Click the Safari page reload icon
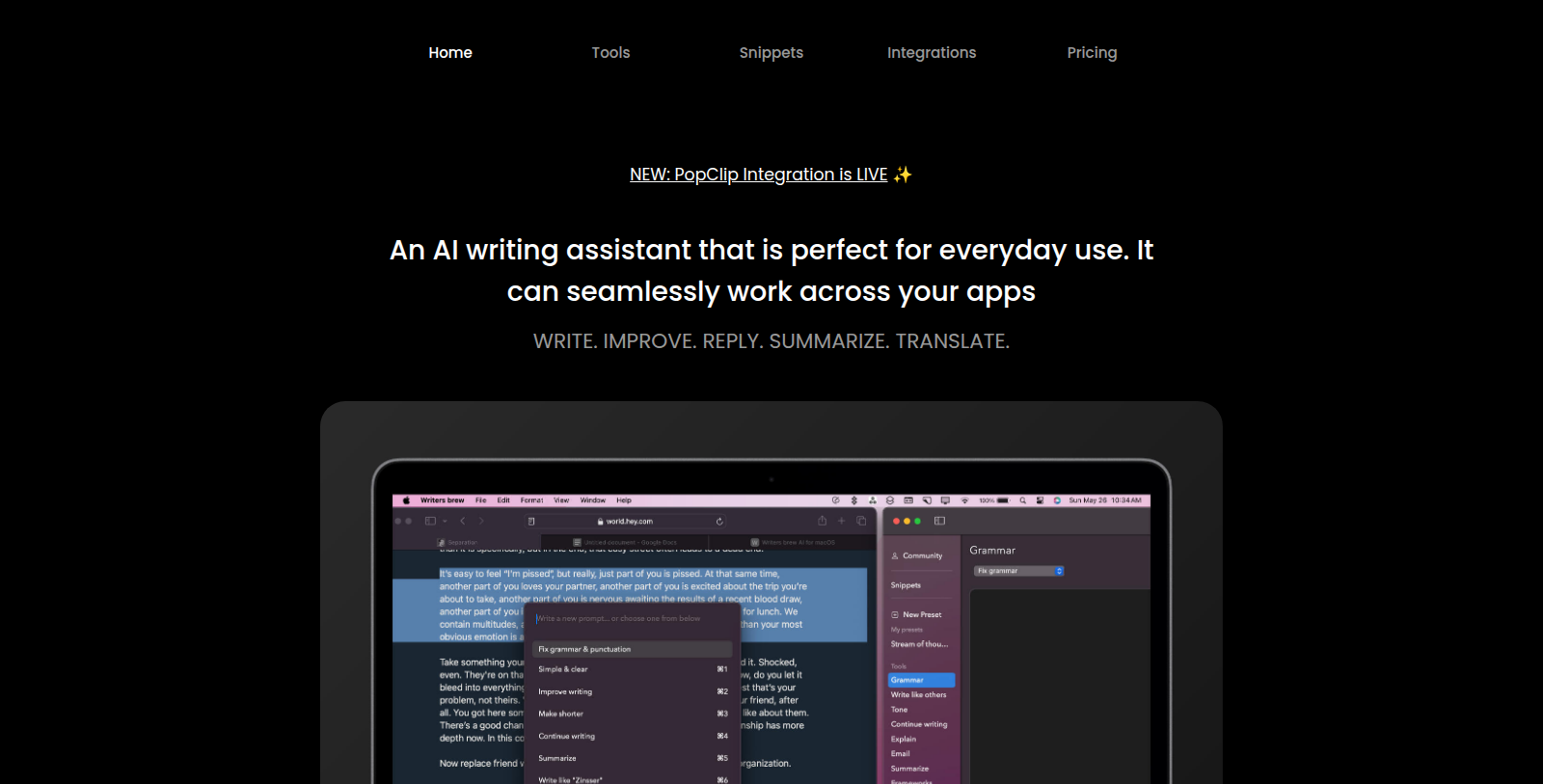Viewport: 1543px width, 784px height. (719, 522)
